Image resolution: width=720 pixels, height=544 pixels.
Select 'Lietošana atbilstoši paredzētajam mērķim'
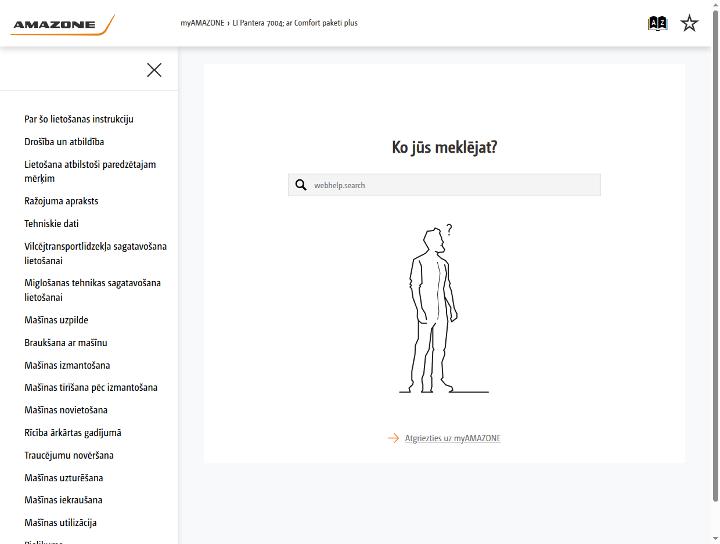(90, 171)
